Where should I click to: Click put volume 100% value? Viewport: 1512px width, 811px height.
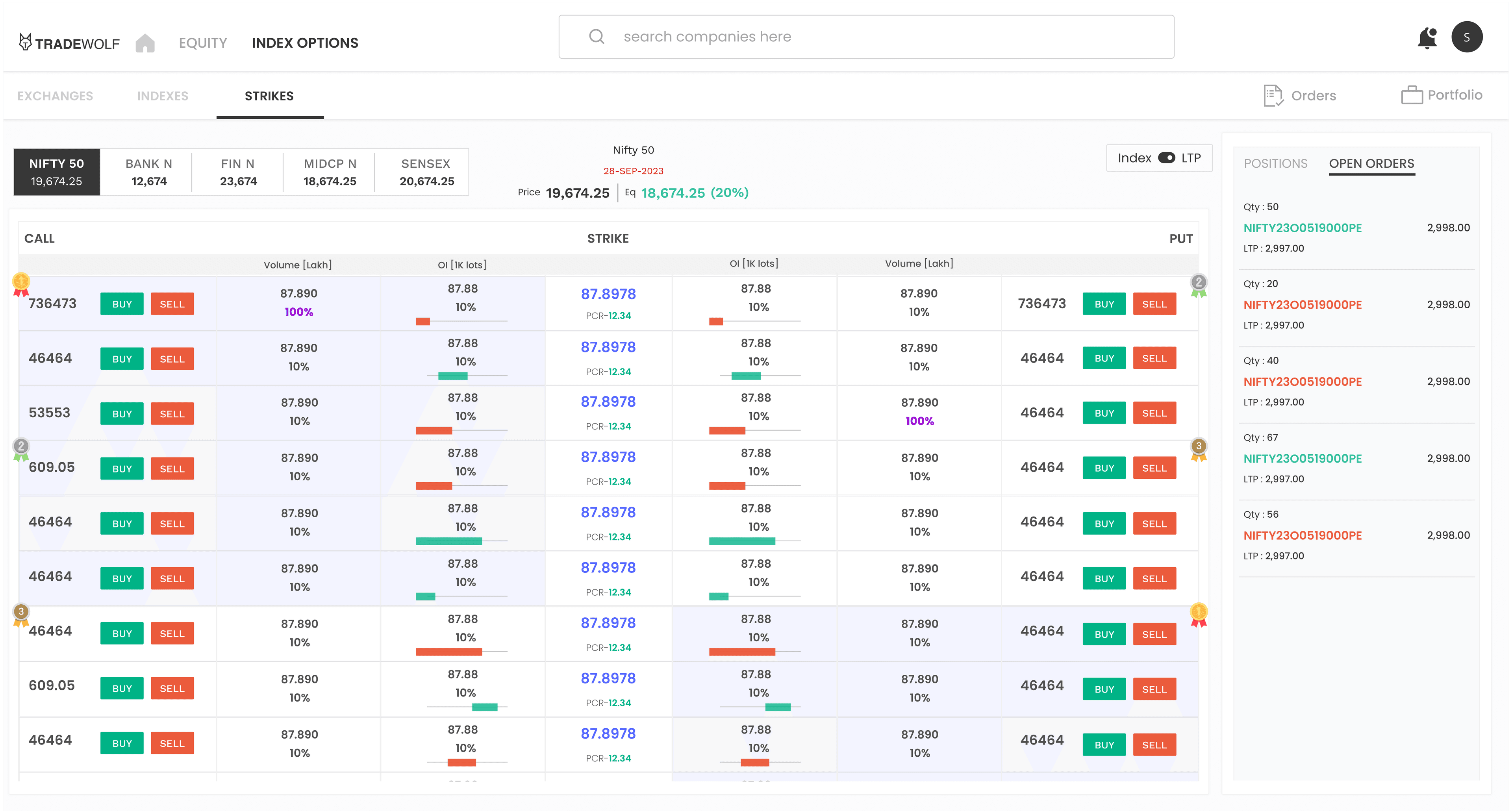tap(920, 421)
